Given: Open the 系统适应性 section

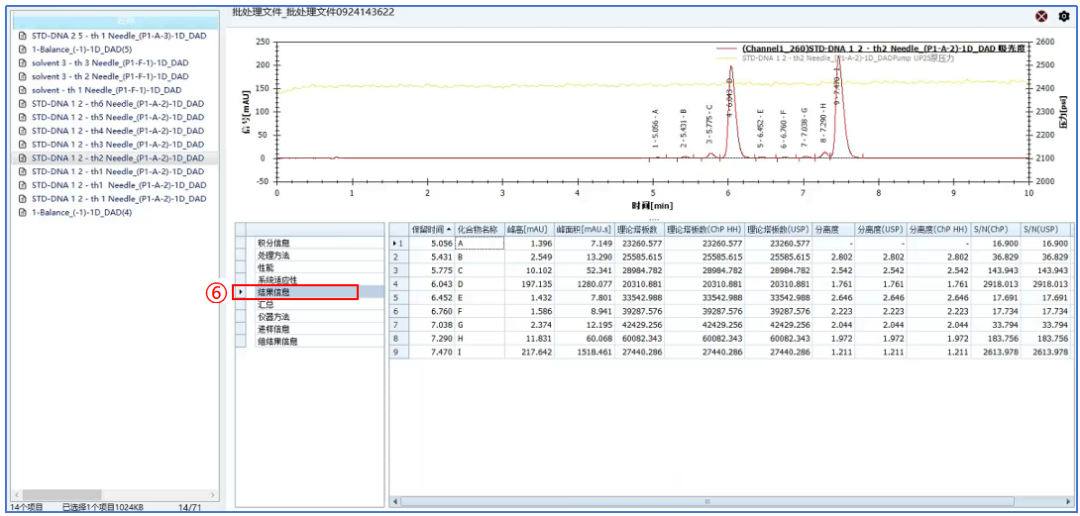Looking at the screenshot, I should pos(278,280).
